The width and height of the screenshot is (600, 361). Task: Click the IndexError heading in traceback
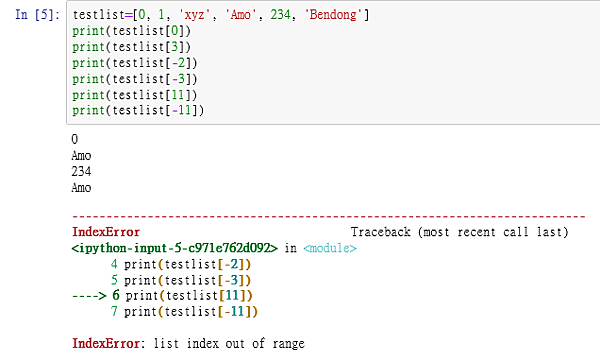[106, 232]
